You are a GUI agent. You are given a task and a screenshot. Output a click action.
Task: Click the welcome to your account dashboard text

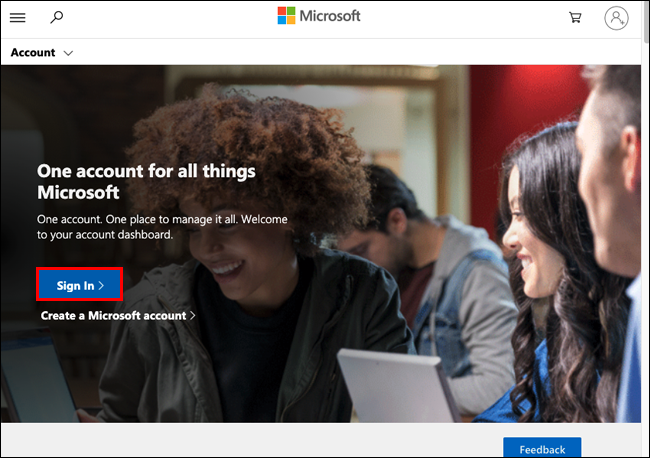click(x=162, y=227)
